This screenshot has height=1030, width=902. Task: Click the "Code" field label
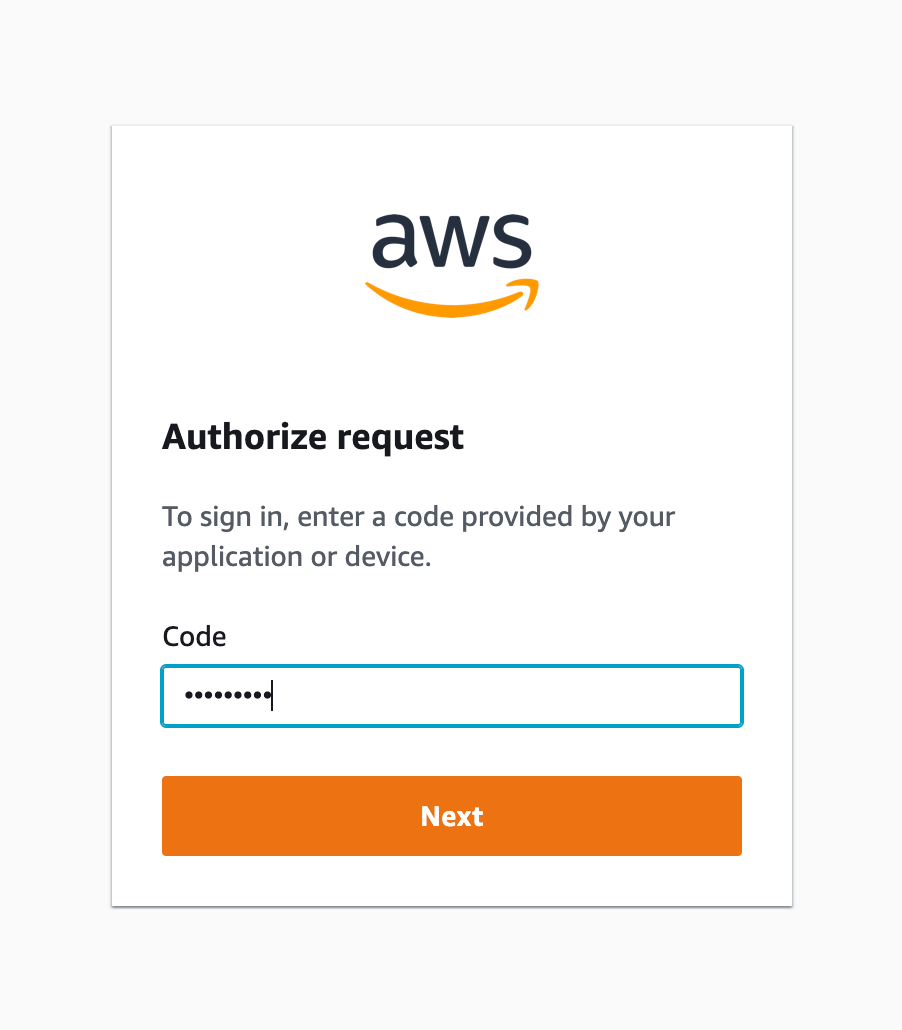tap(194, 637)
